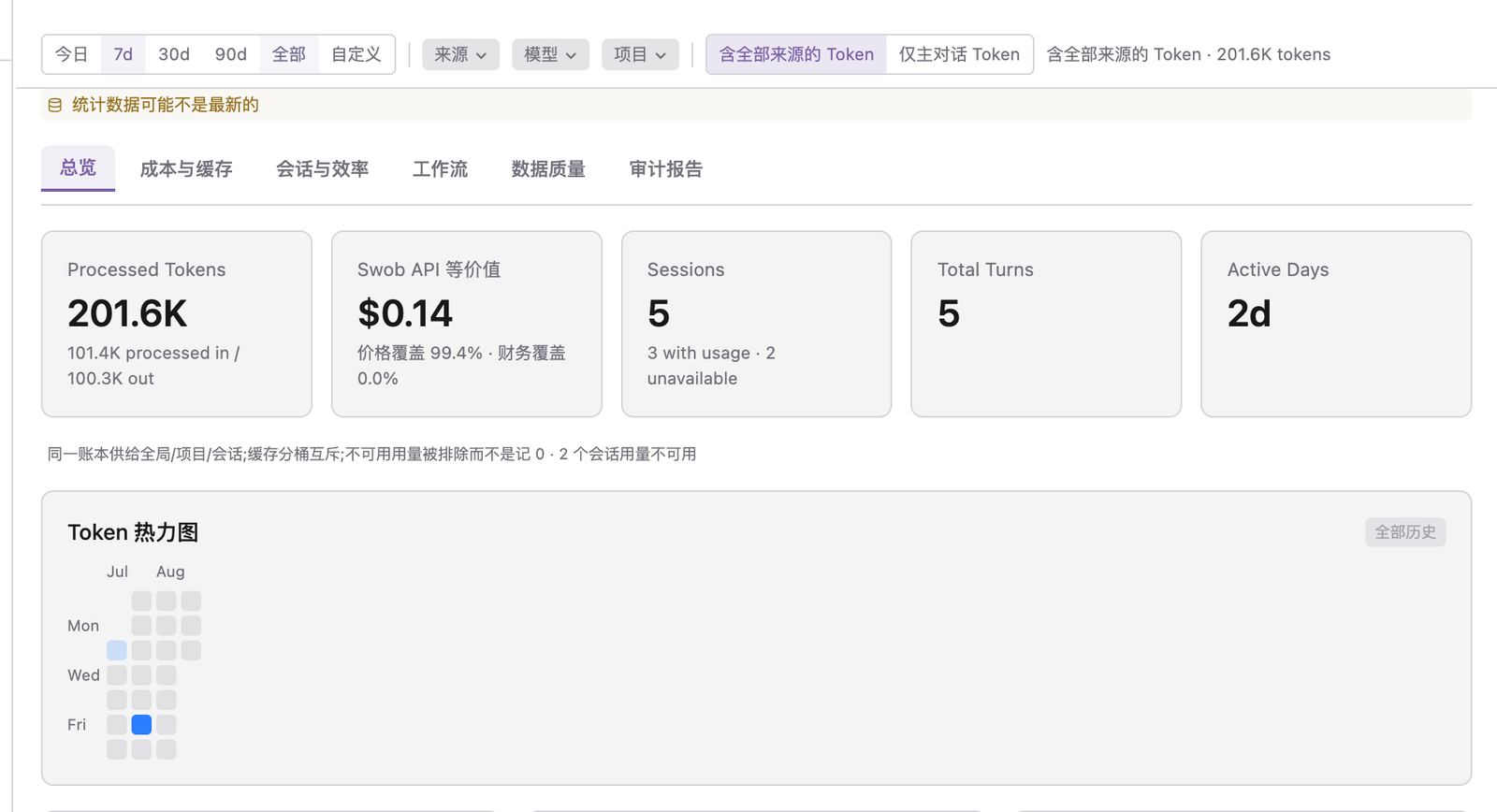Open the 工作流 tab
1497x812 pixels.
pos(441,169)
